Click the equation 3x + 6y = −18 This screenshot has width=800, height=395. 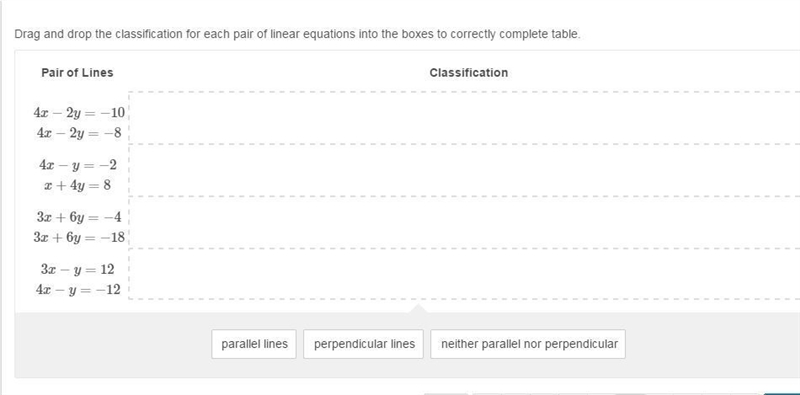click(79, 237)
